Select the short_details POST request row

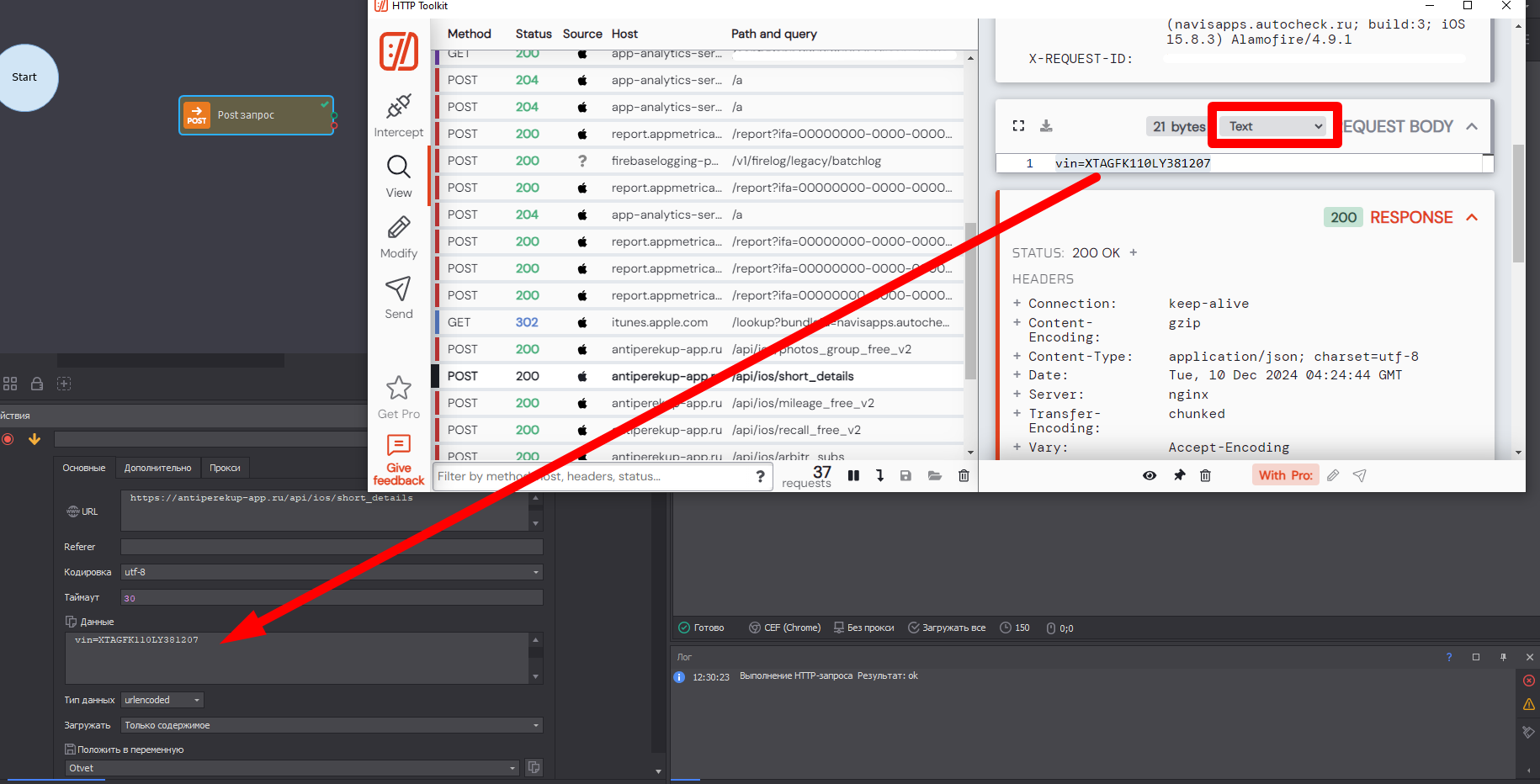698,376
